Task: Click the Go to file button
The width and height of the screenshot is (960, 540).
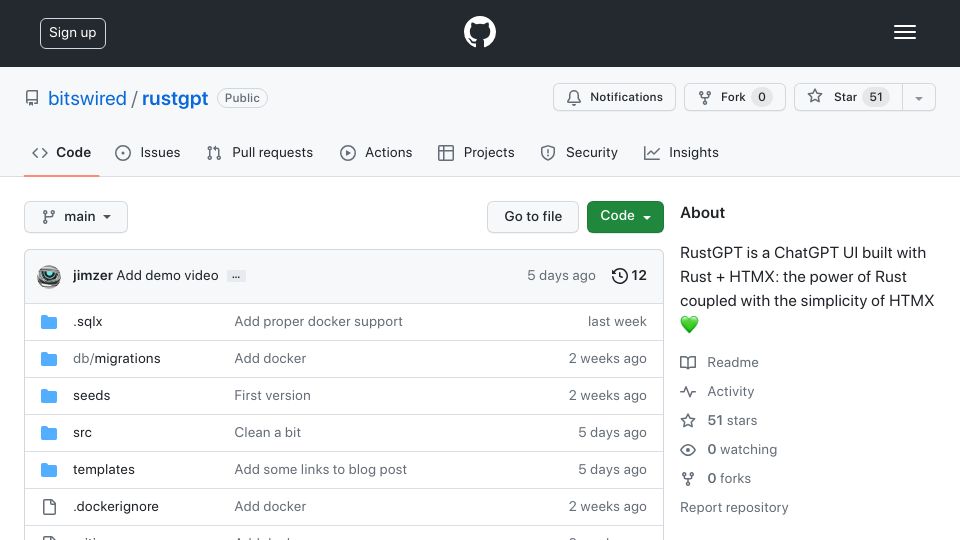Action: pyautogui.click(x=533, y=217)
